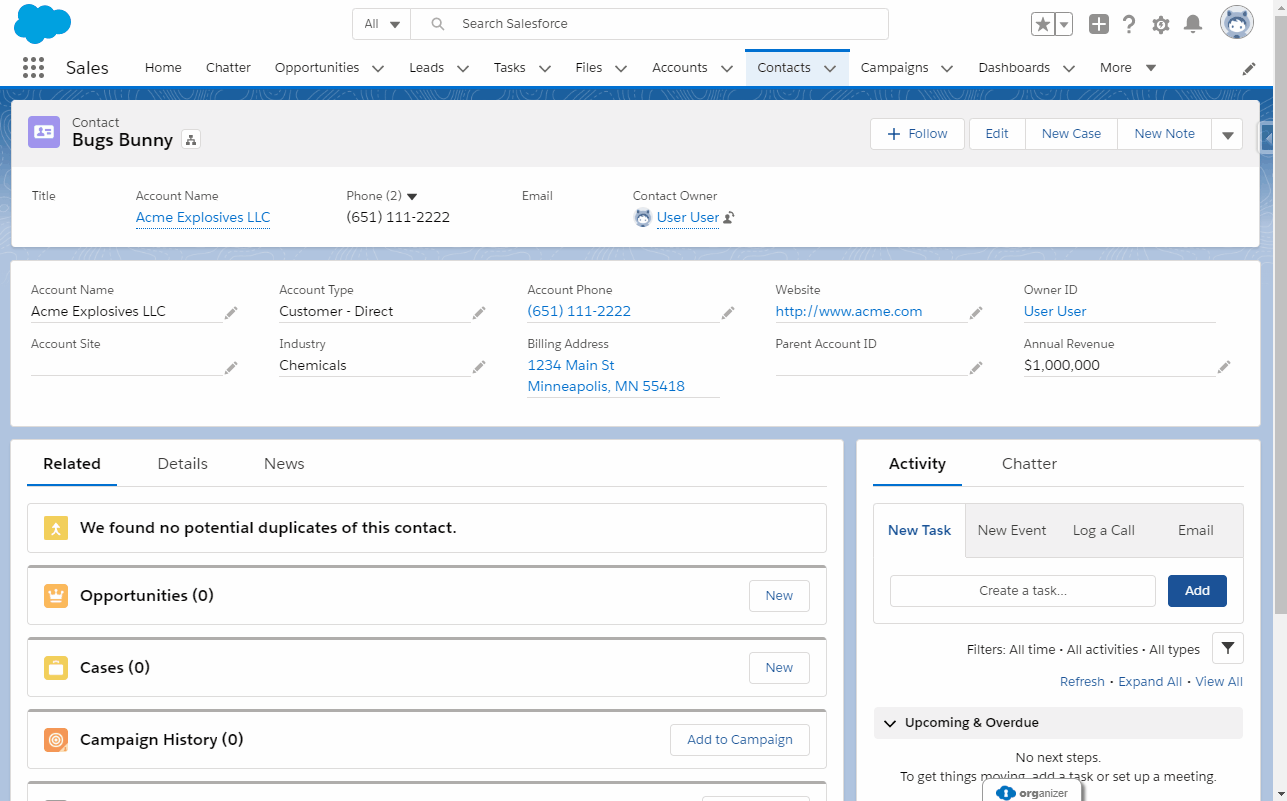1287x801 pixels.
Task: Open the Notifications bell
Action: (1193, 24)
